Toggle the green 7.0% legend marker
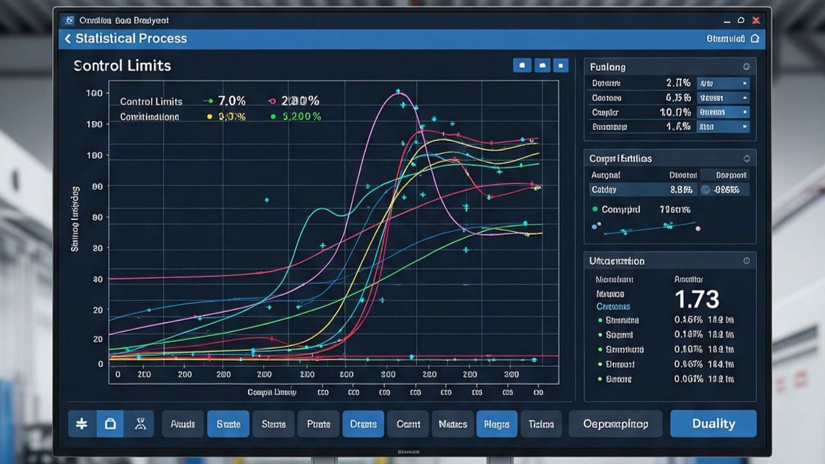825x464 pixels. (209, 101)
